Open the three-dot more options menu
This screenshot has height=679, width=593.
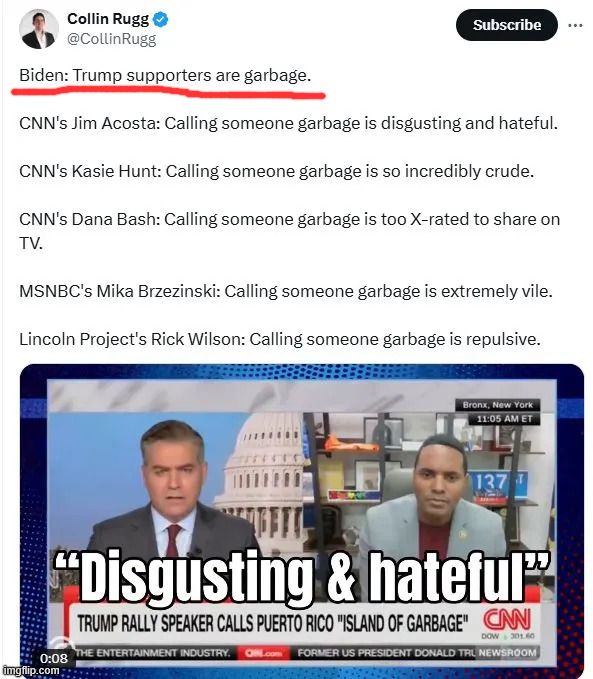(575, 26)
